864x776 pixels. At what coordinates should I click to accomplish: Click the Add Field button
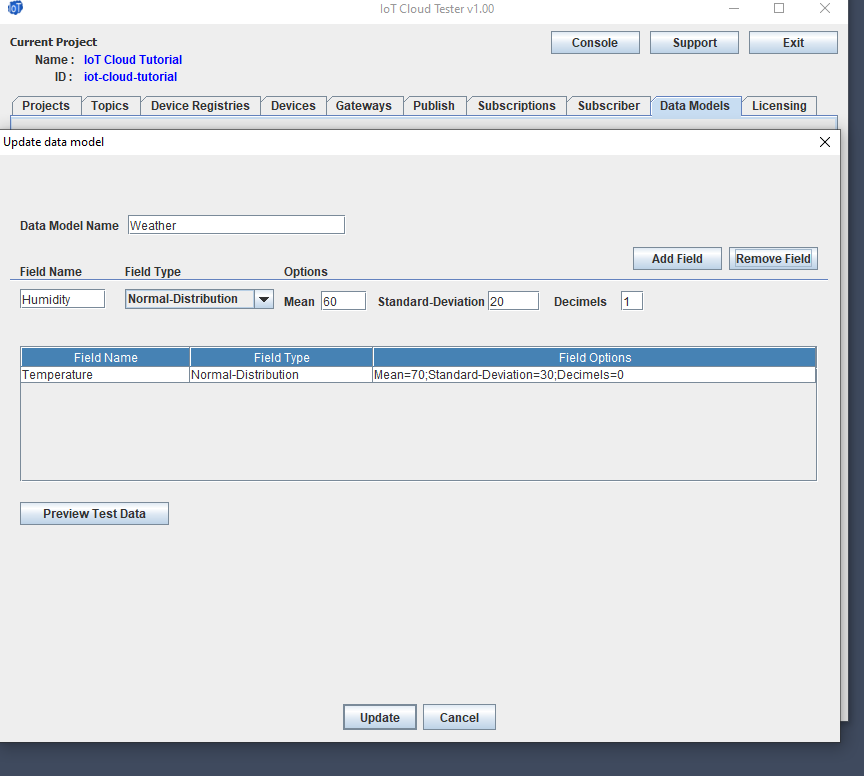pos(677,258)
